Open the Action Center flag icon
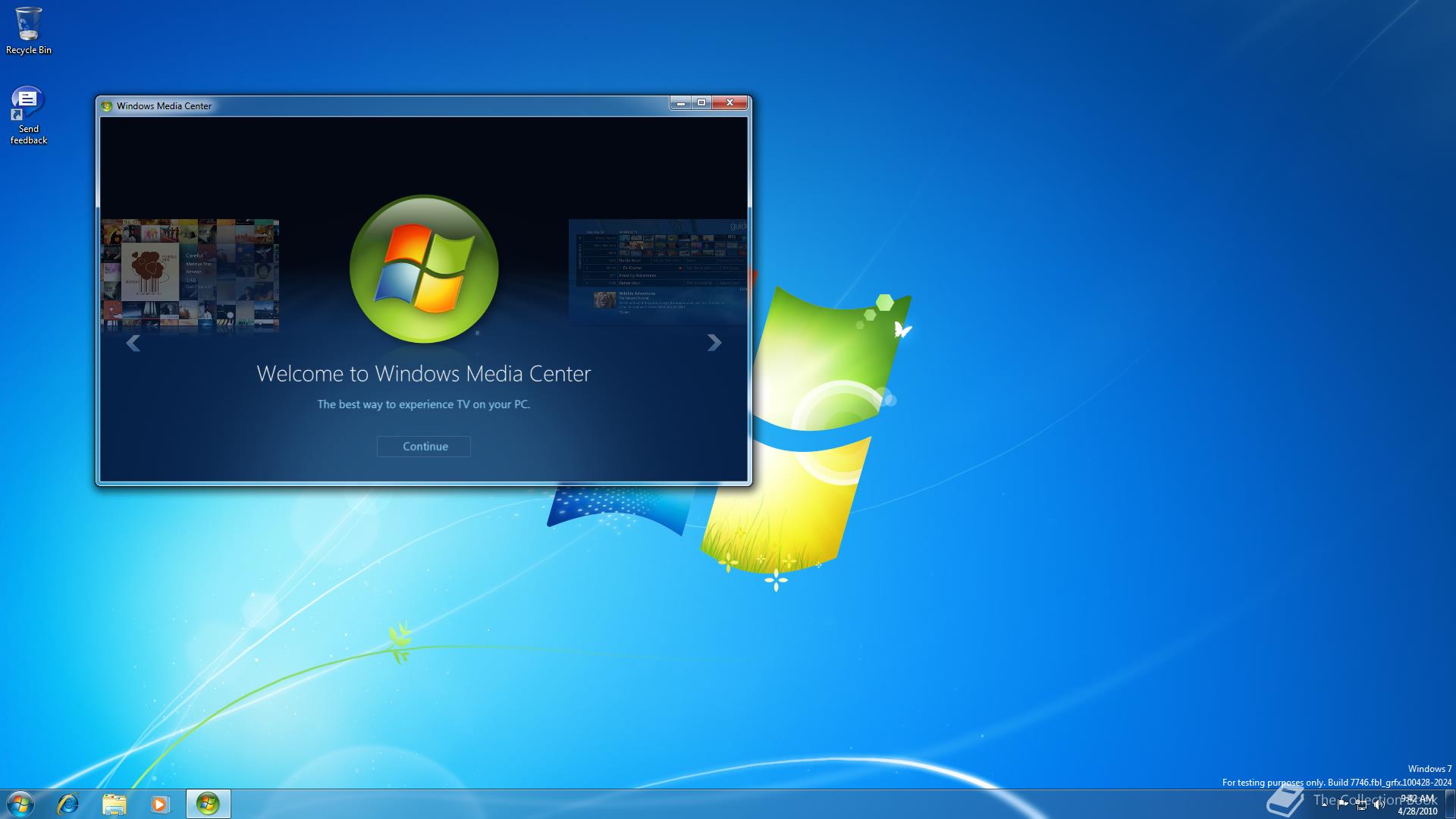The image size is (1456, 819). pos(1343,805)
